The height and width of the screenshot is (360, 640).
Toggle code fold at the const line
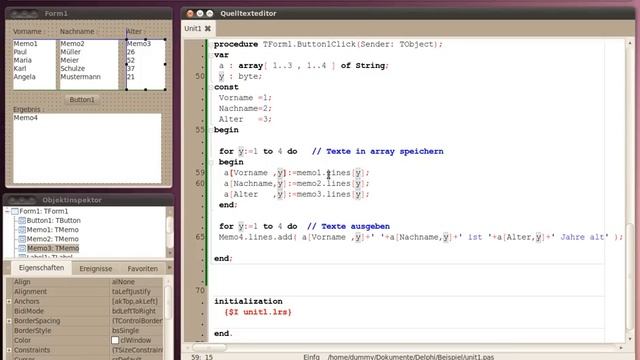(211, 87)
